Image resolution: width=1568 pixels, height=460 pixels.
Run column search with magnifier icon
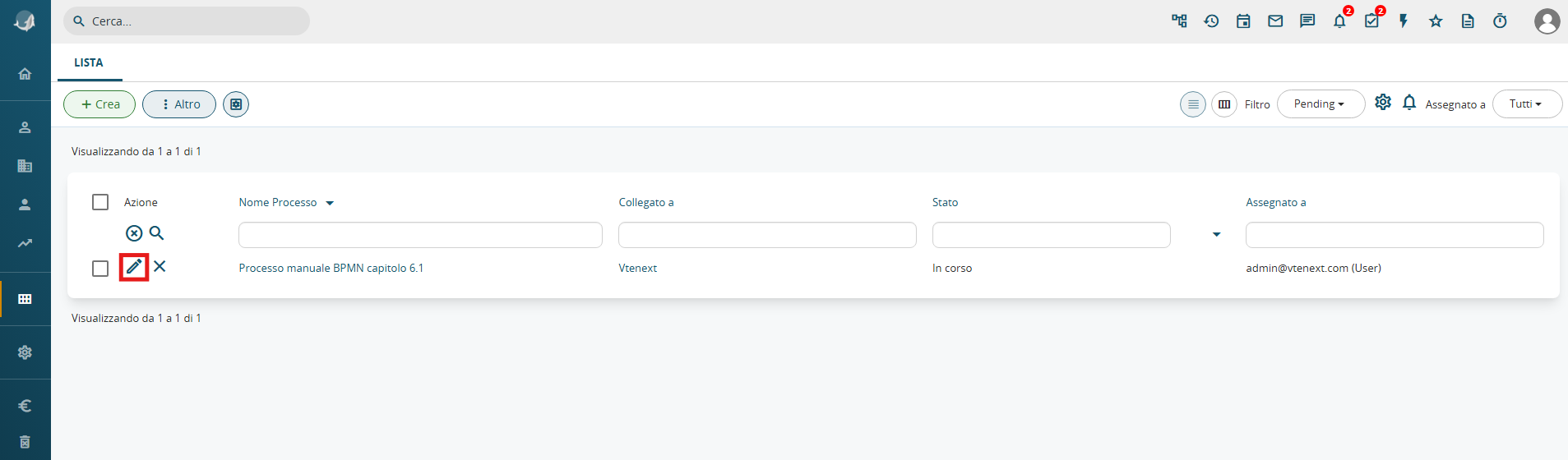click(x=156, y=233)
